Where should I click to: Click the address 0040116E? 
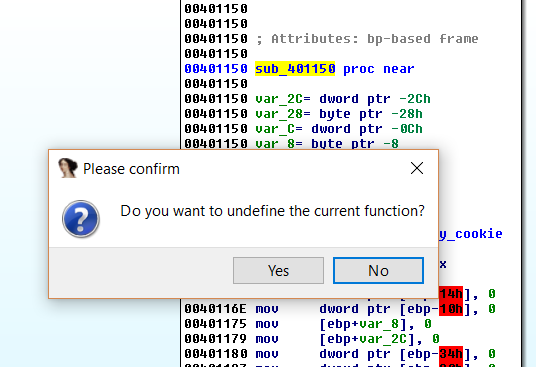pyautogui.click(x=215, y=309)
